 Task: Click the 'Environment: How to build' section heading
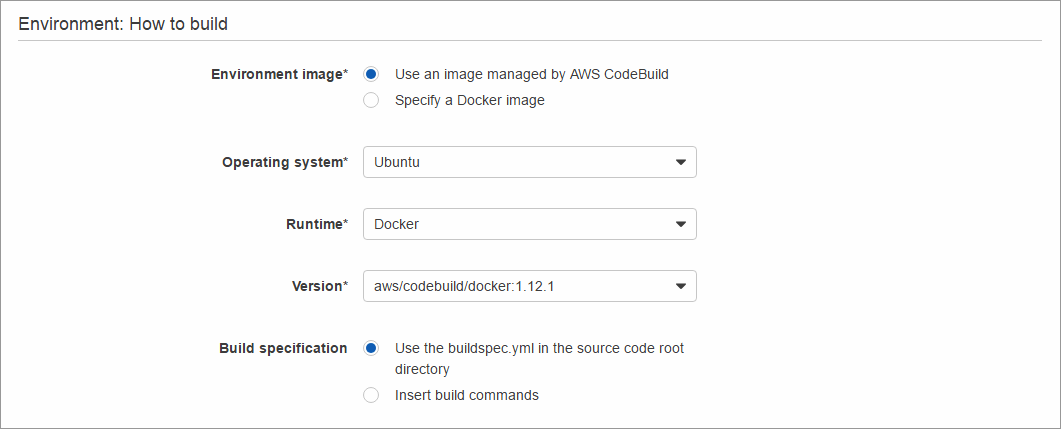(x=123, y=23)
